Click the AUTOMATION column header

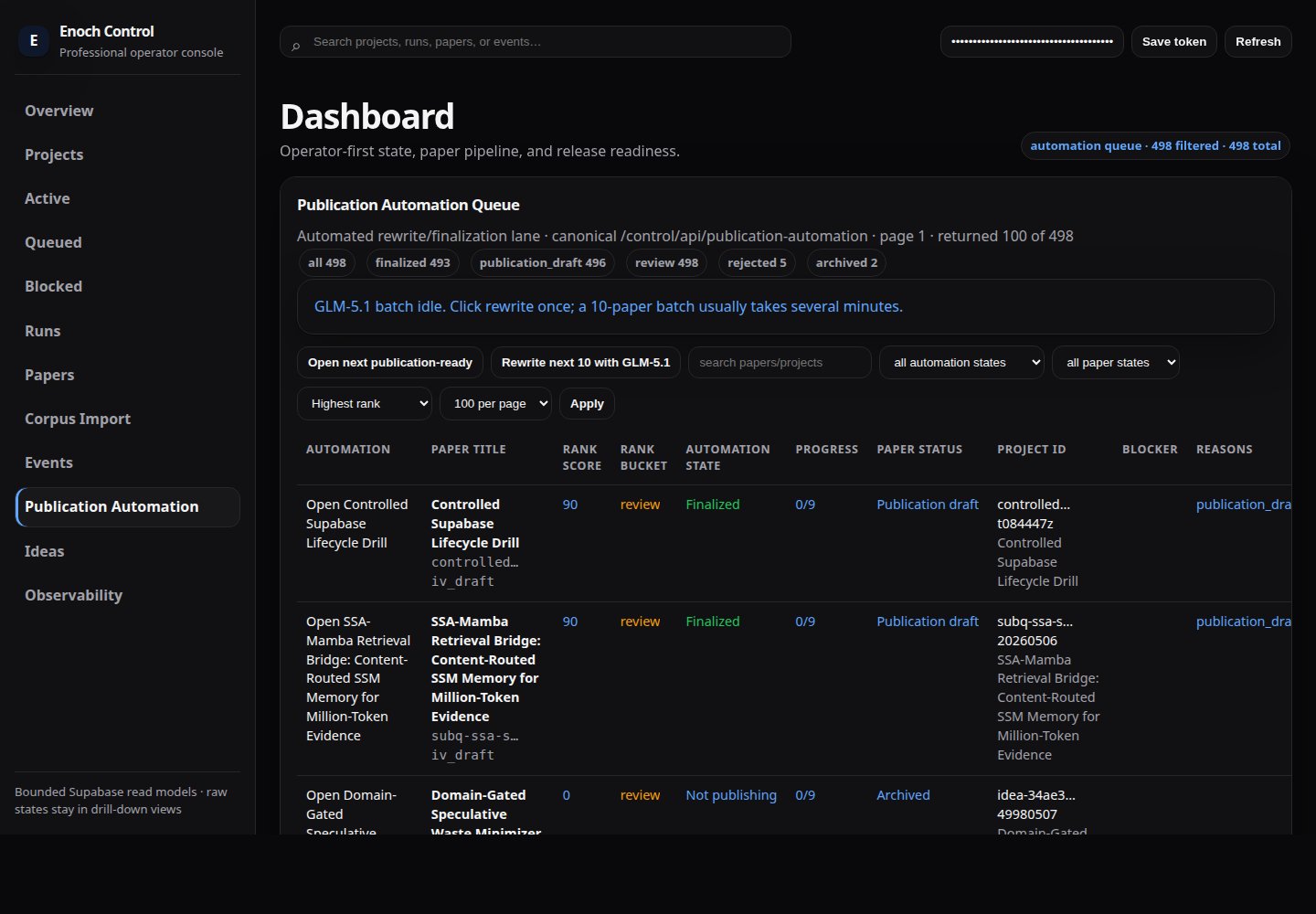(348, 450)
